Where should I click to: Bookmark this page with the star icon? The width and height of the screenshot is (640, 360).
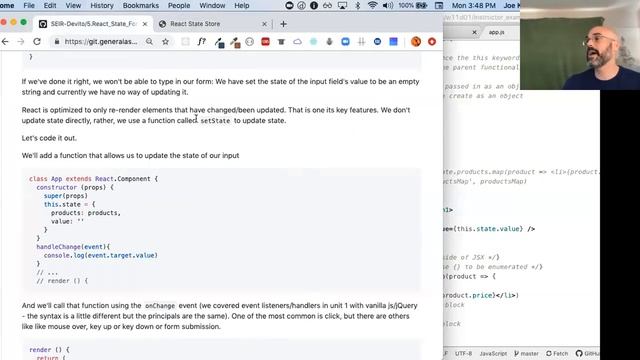click(x=165, y=42)
